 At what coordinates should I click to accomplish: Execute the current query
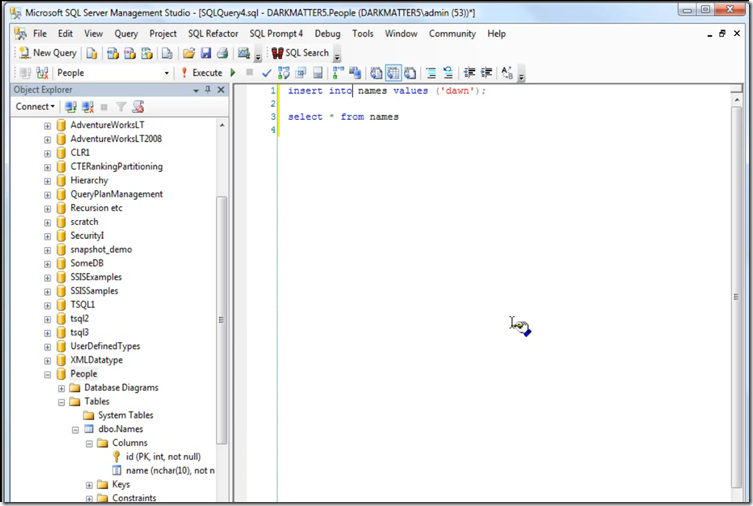tap(202, 72)
